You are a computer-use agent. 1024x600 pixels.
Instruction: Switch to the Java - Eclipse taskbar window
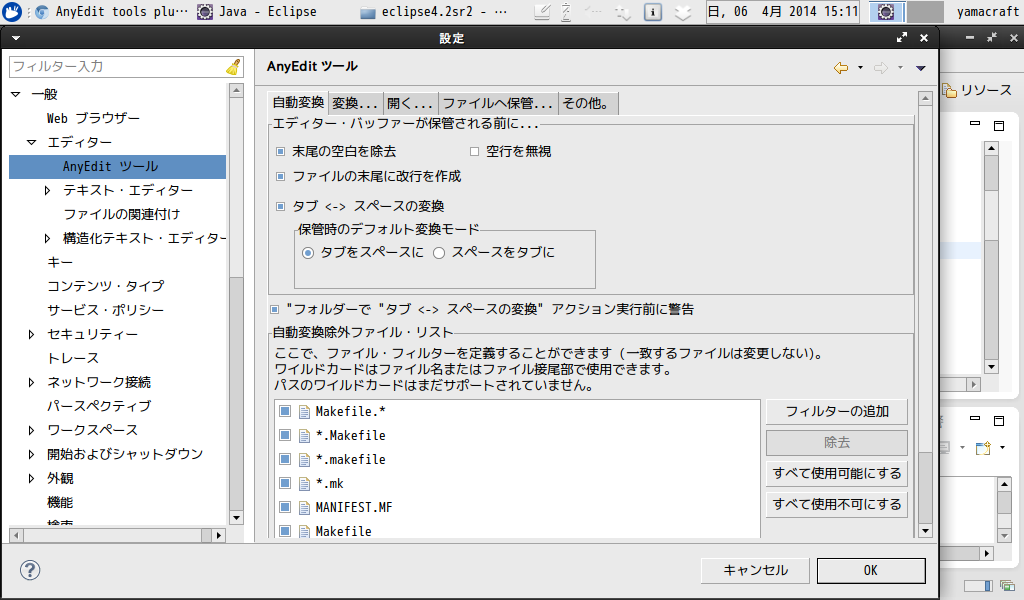click(257, 11)
